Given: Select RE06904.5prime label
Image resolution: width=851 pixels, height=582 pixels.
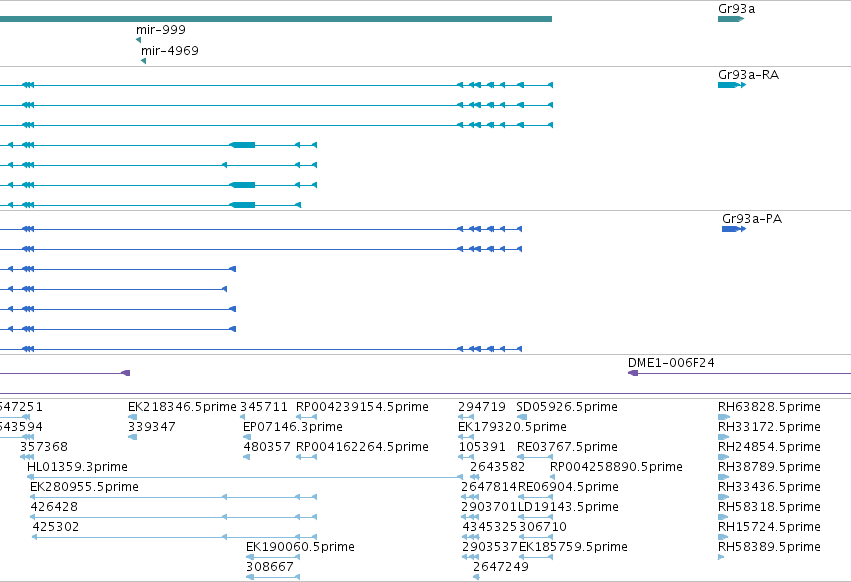Looking at the screenshot, I should 568,487.
